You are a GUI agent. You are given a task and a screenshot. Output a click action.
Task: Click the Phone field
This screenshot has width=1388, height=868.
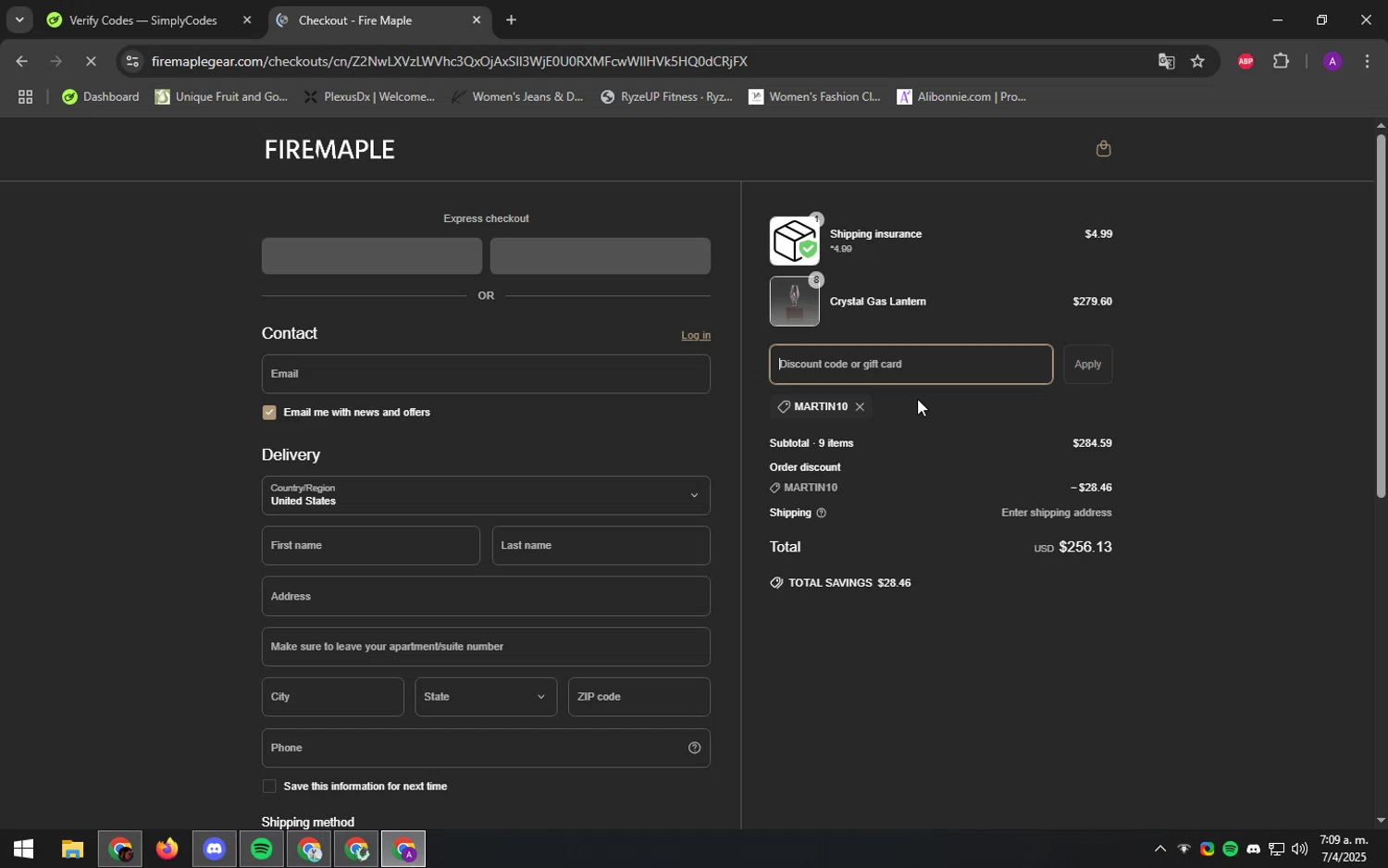[486, 748]
